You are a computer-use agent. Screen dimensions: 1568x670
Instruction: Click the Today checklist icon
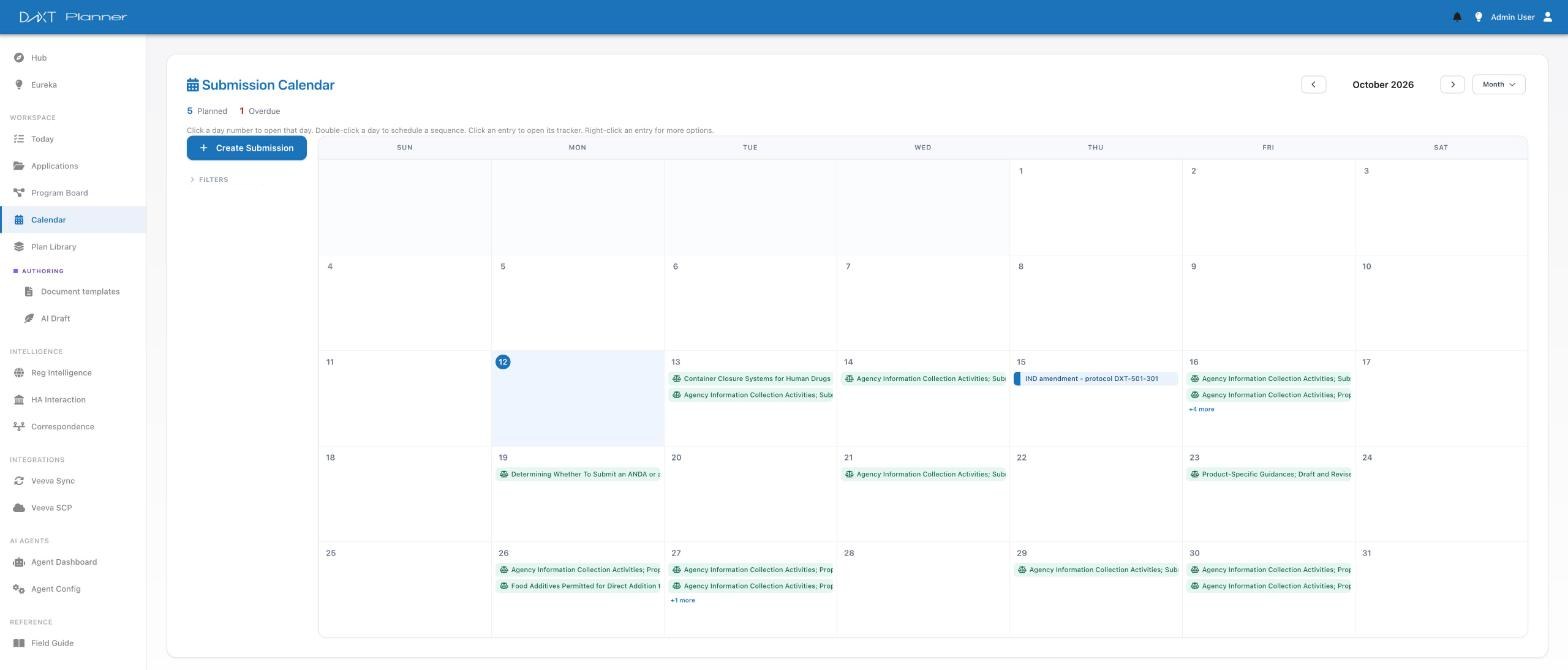[19, 139]
